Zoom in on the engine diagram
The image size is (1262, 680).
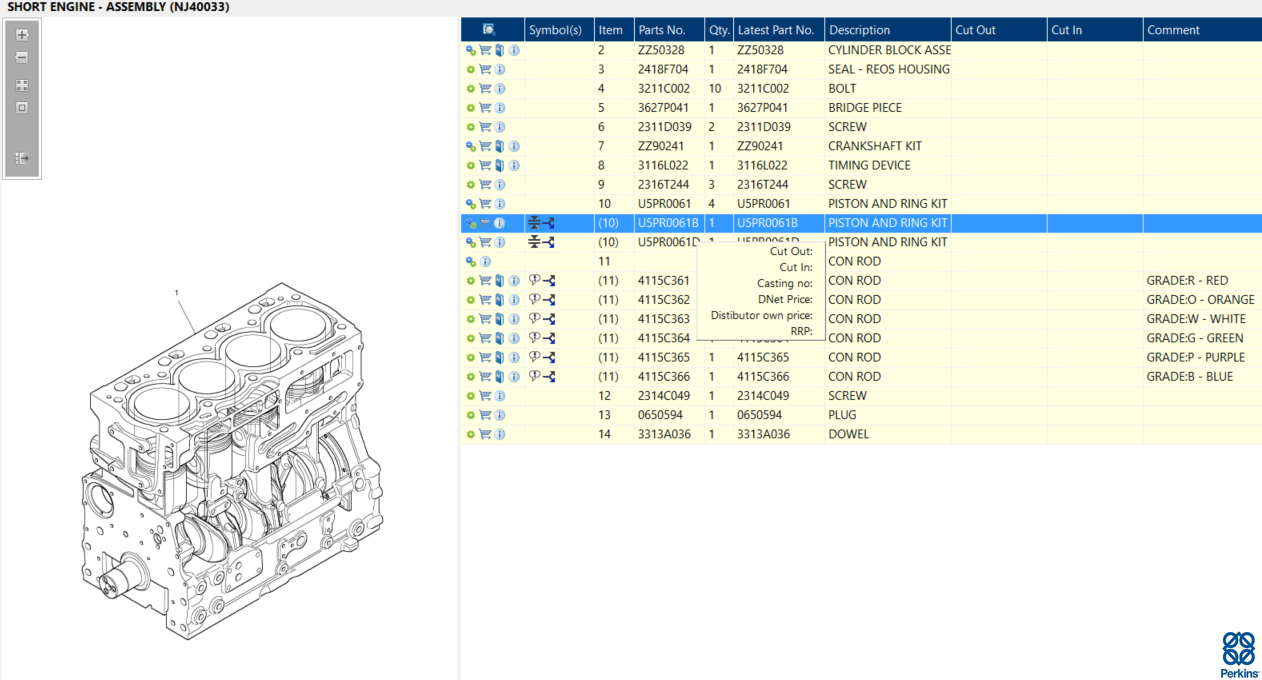[22, 35]
